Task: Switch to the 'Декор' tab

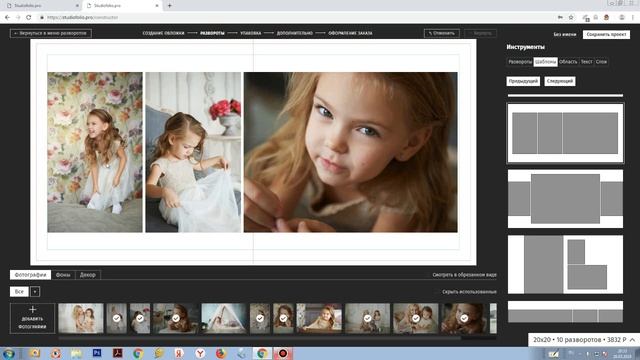Action: (88, 275)
